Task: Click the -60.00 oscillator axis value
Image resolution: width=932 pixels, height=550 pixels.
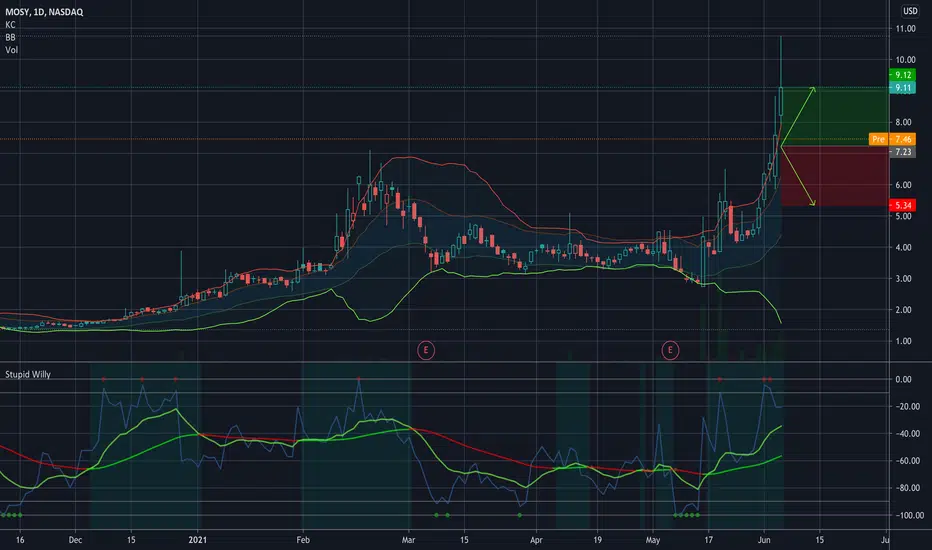Action: click(907, 461)
